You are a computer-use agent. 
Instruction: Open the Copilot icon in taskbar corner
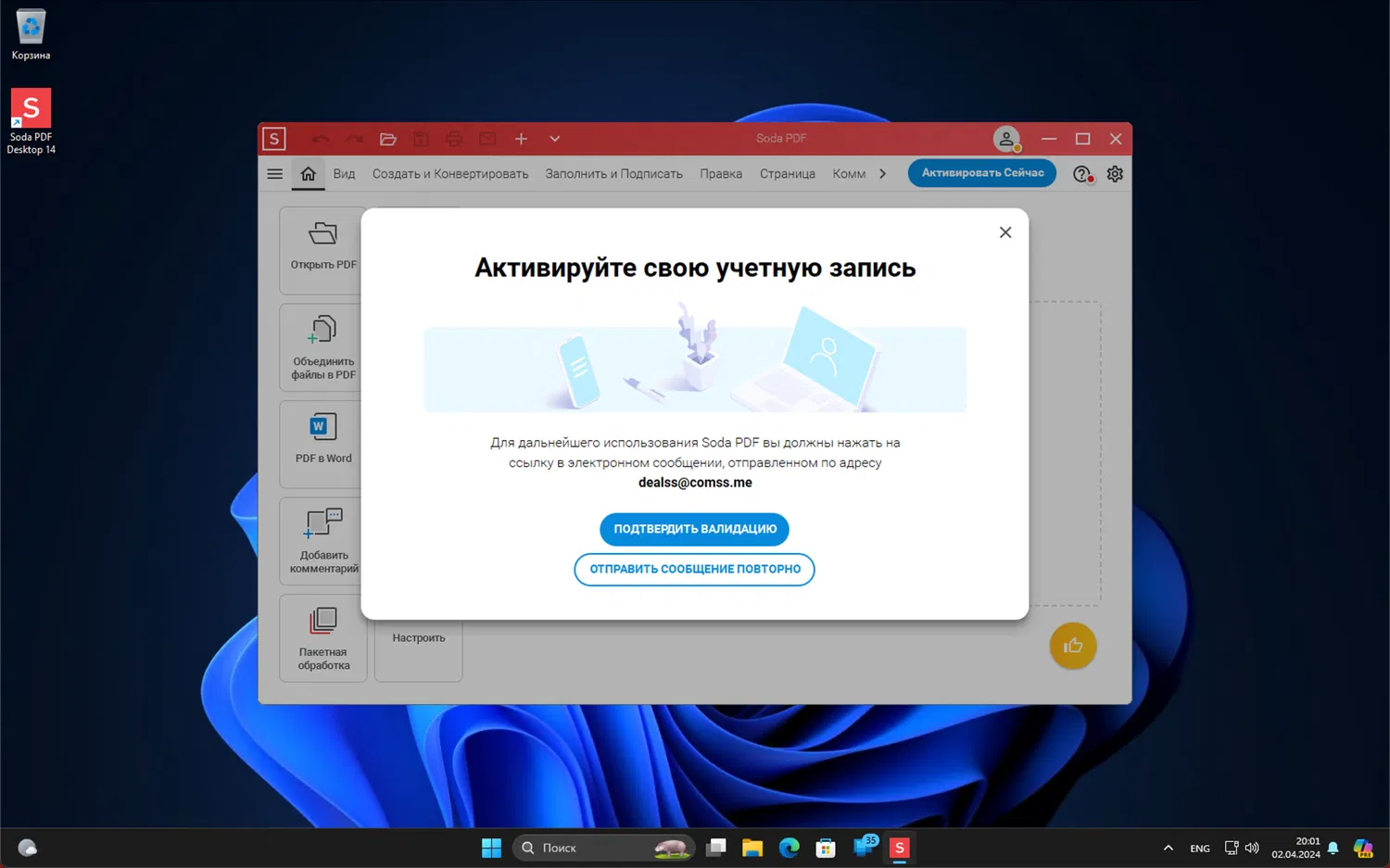(1363, 848)
